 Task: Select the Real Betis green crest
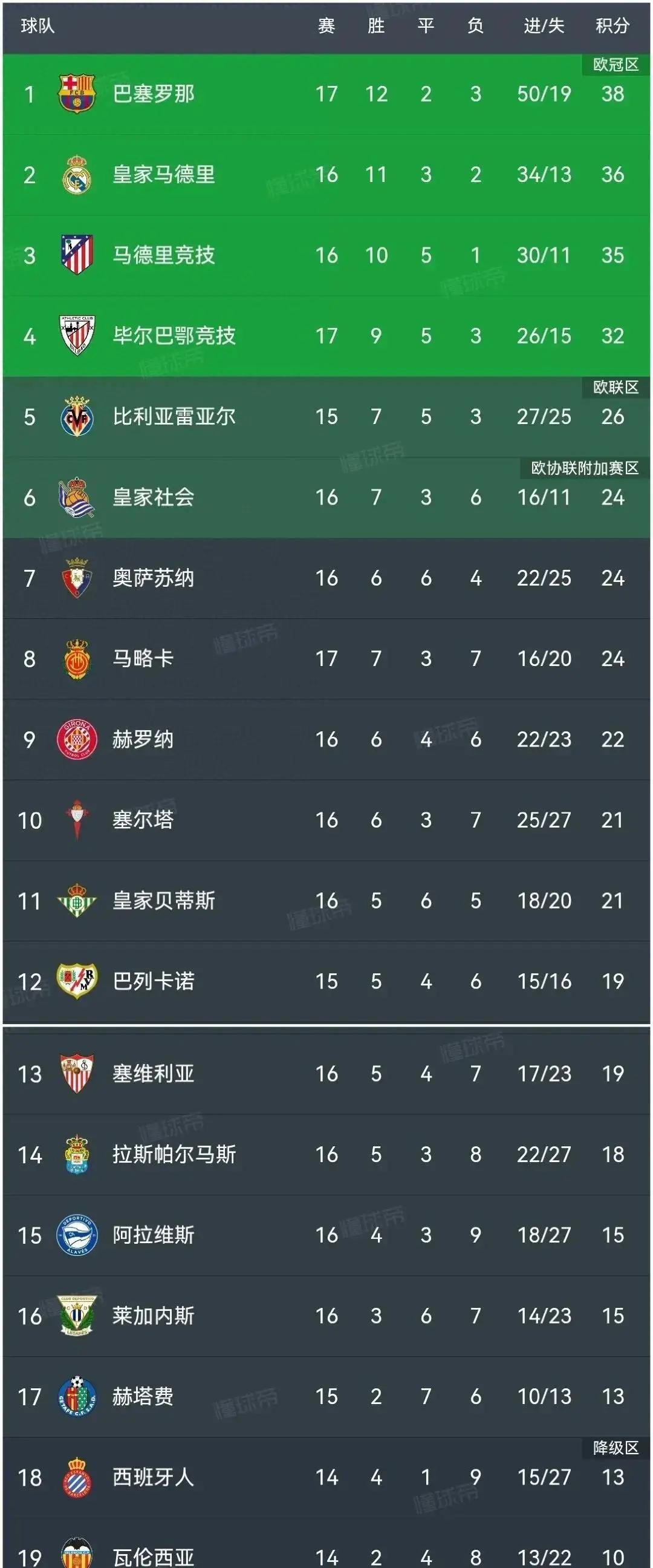point(77,900)
